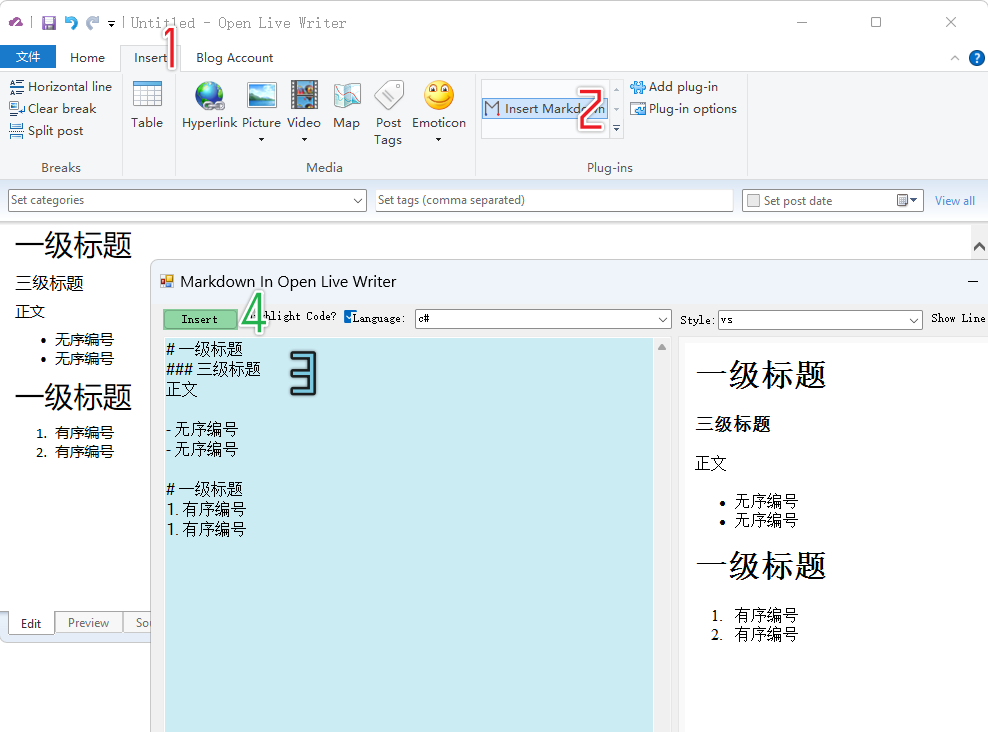Insert a Clear break
This screenshot has width=988, height=732.
click(53, 108)
